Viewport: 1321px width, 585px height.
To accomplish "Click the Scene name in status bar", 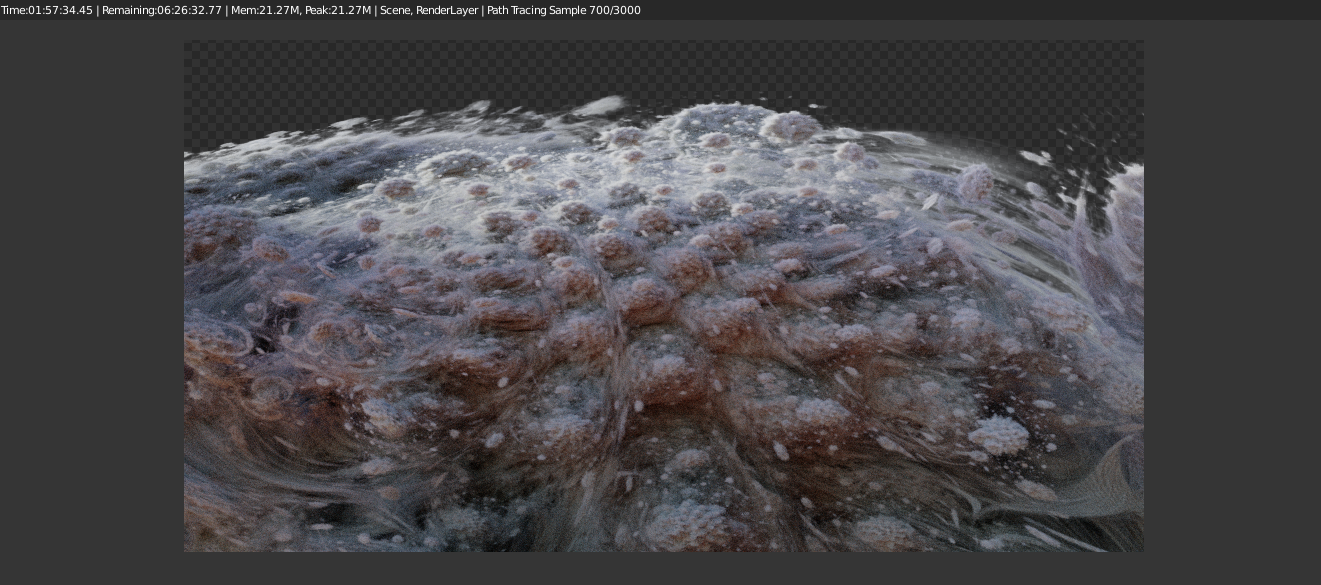I will click(394, 10).
